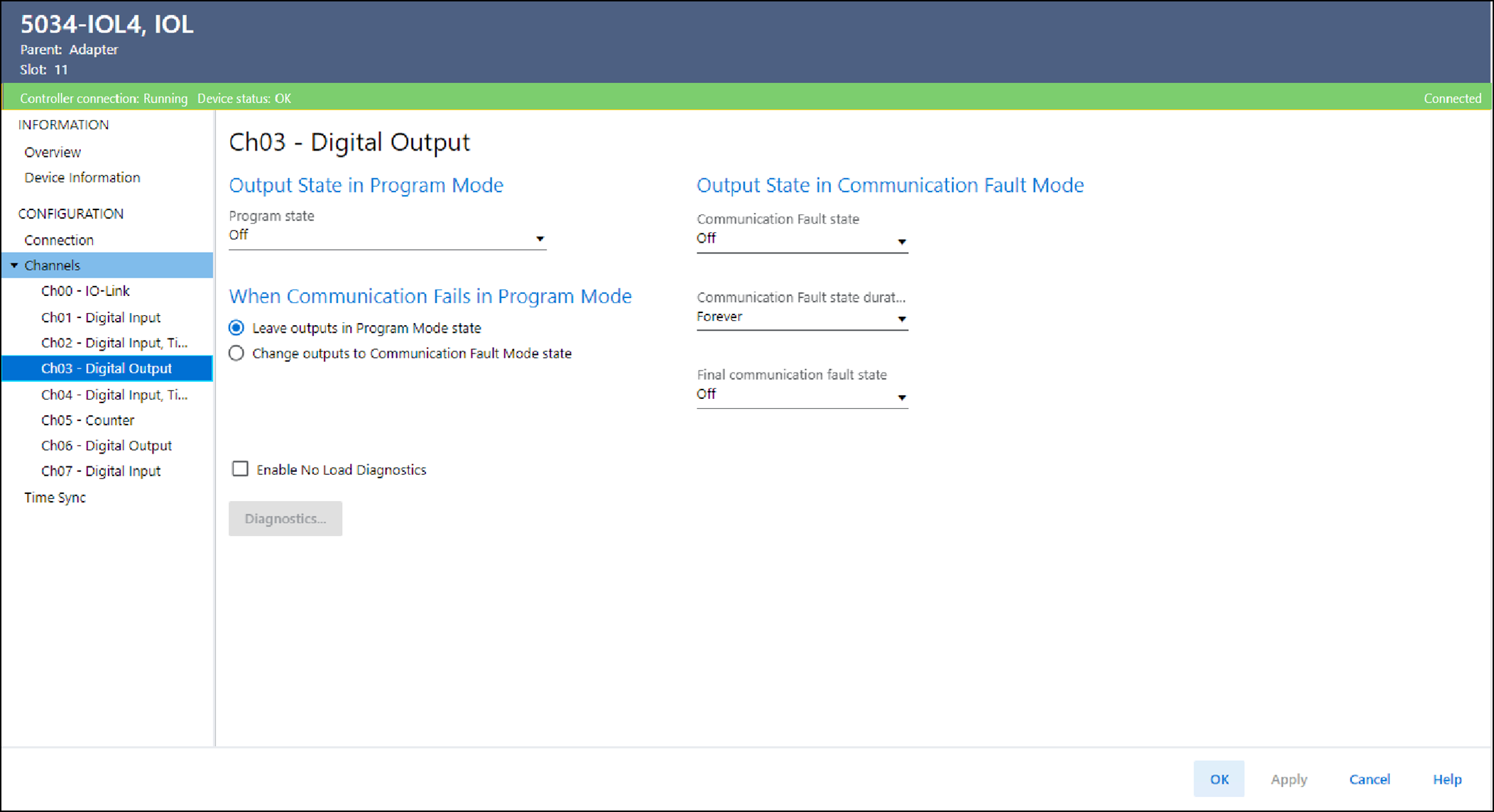The width and height of the screenshot is (1494, 812).
Task: Open the Overview page
Action: pyautogui.click(x=53, y=152)
